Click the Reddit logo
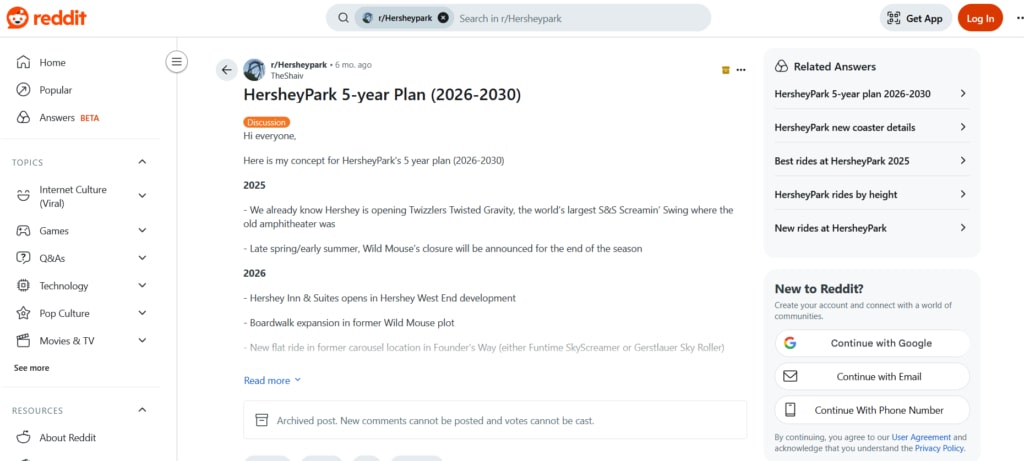The height and width of the screenshot is (461, 1024). click(46, 18)
